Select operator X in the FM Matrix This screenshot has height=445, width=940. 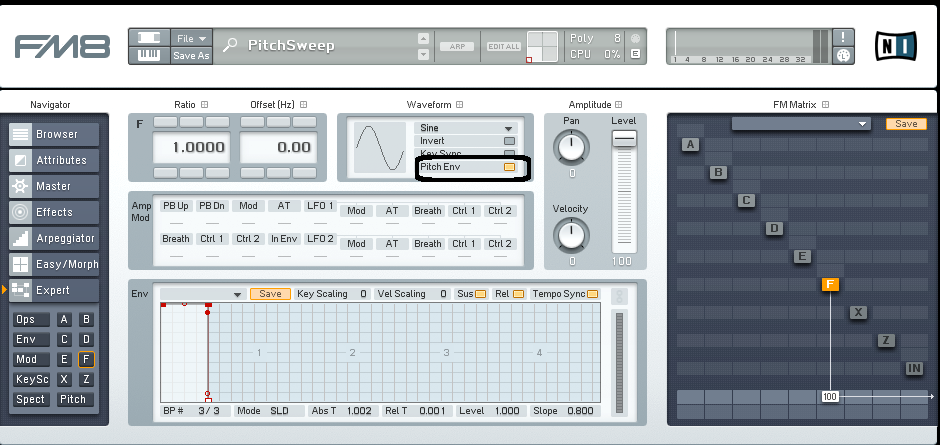[858, 312]
